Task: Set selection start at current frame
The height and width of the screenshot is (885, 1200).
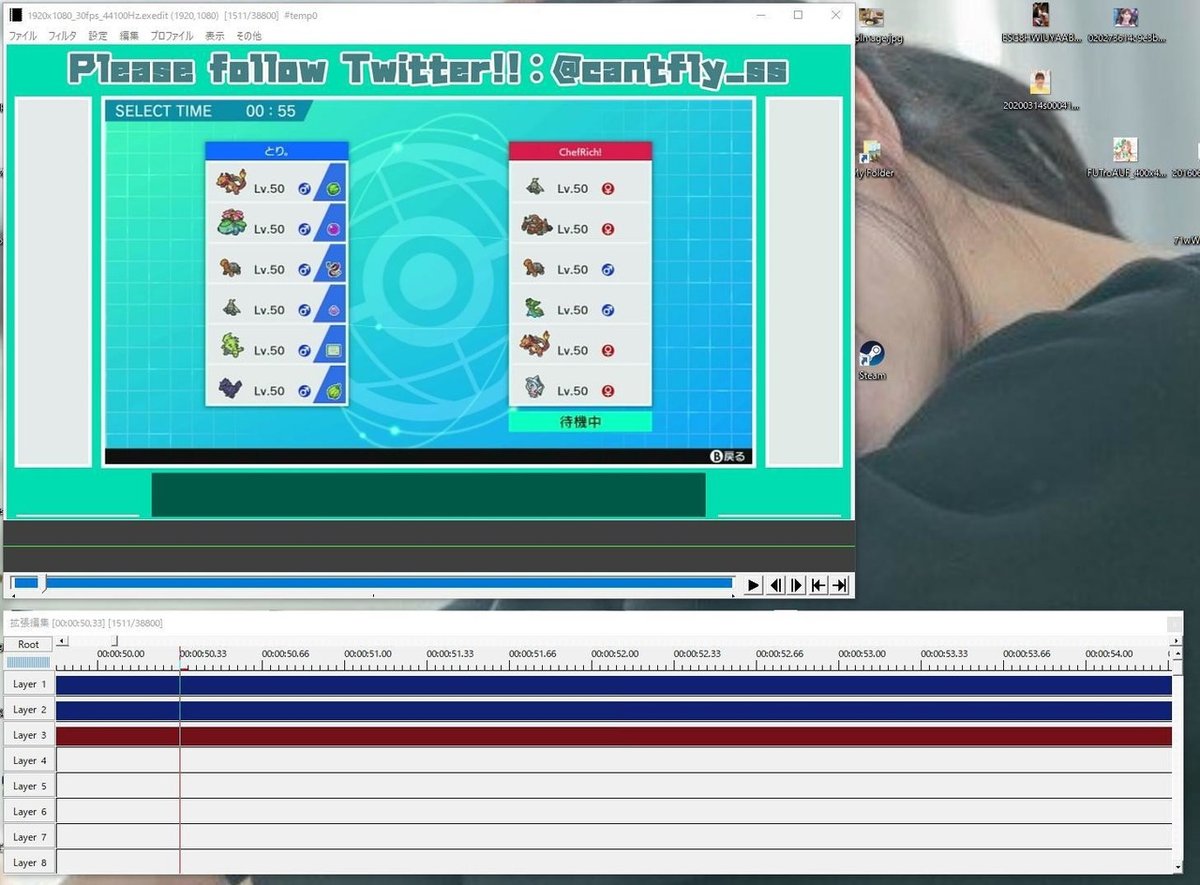Action: point(818,585)
